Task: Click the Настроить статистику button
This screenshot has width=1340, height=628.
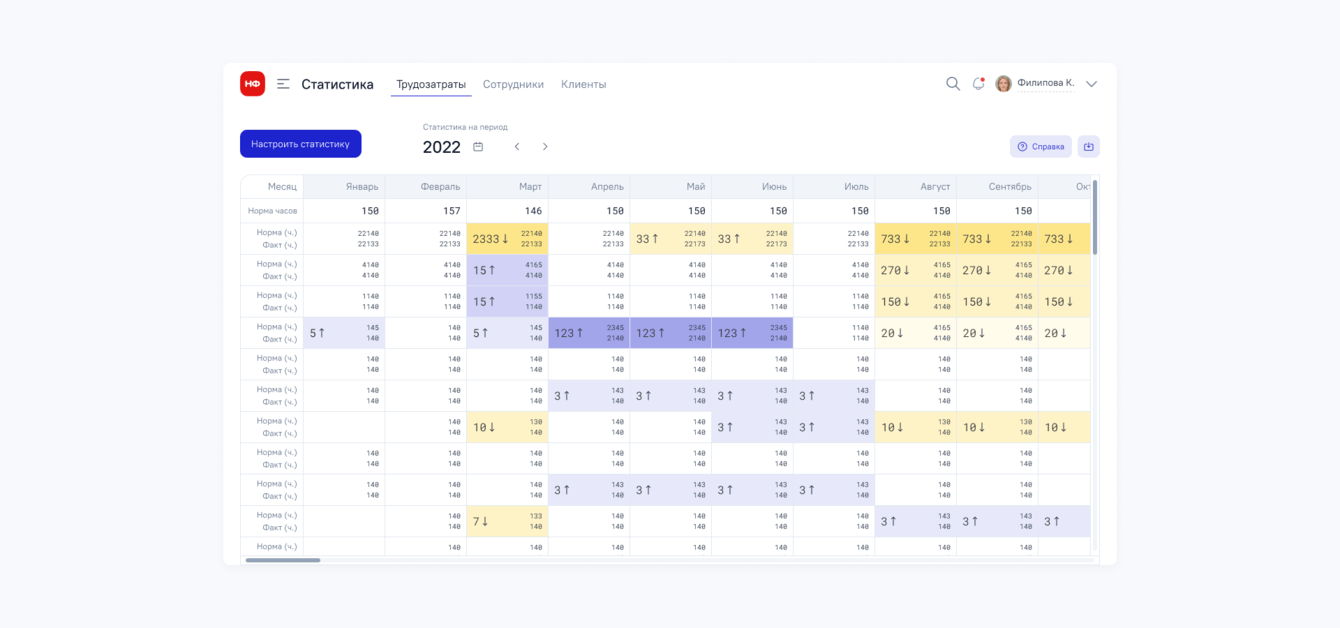Action: click(300, 144)
